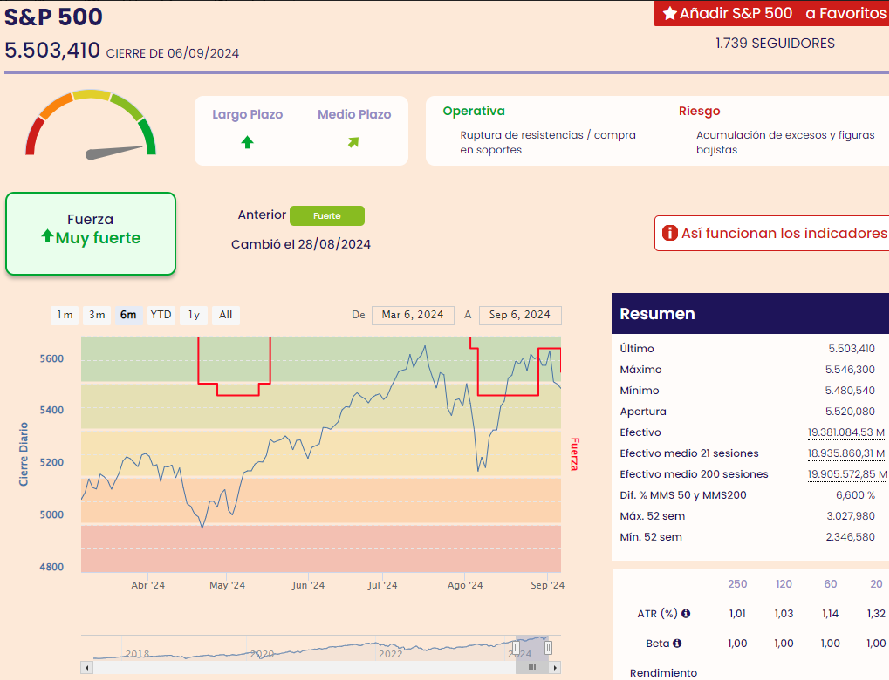889x680 pixels.
Task: Click the Operativa heading
Action: 473,111
